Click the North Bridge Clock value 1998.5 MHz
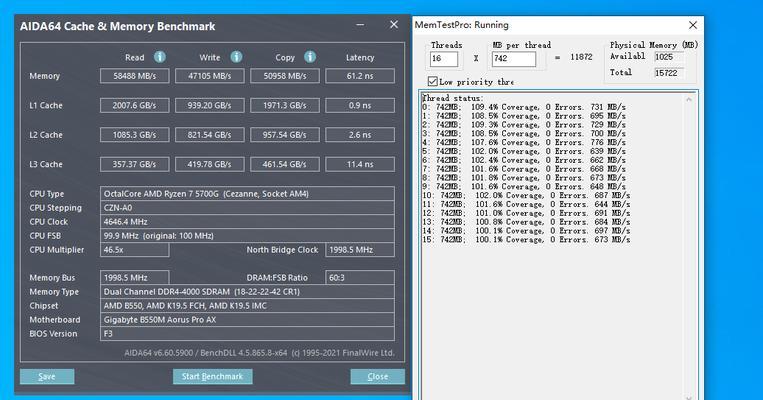 pyautogui.click(x=360, y=250)
